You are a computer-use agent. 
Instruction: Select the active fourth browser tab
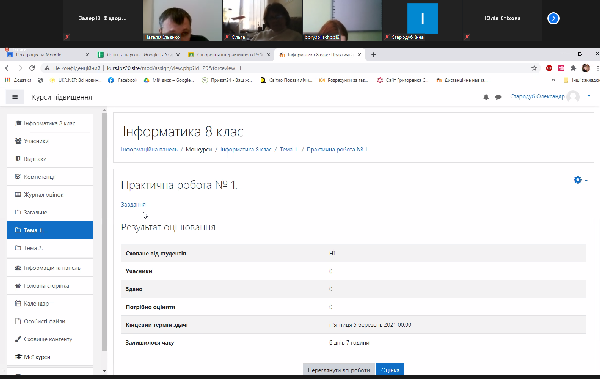pos(320,55)
